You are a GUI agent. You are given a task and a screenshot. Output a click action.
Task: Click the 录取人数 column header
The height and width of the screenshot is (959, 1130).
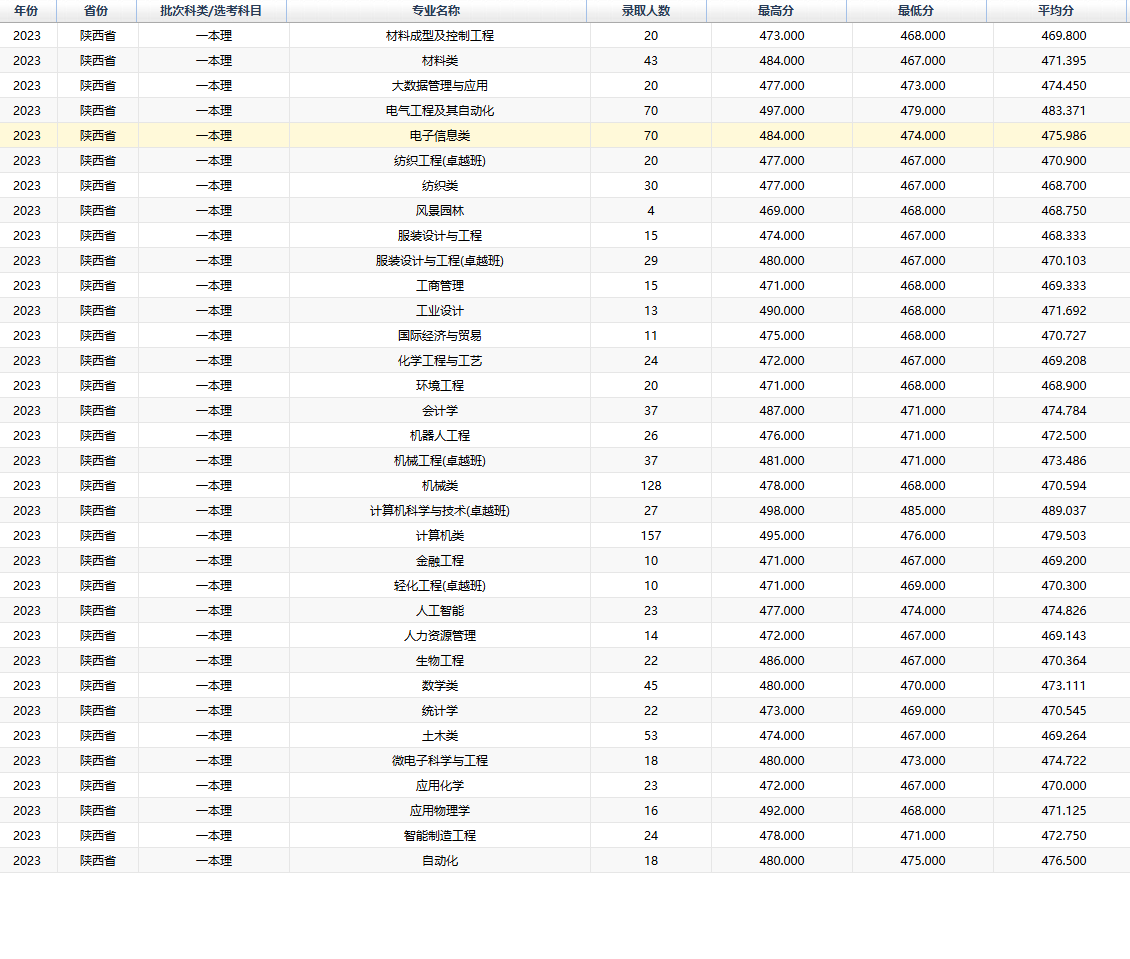point(646,11)
